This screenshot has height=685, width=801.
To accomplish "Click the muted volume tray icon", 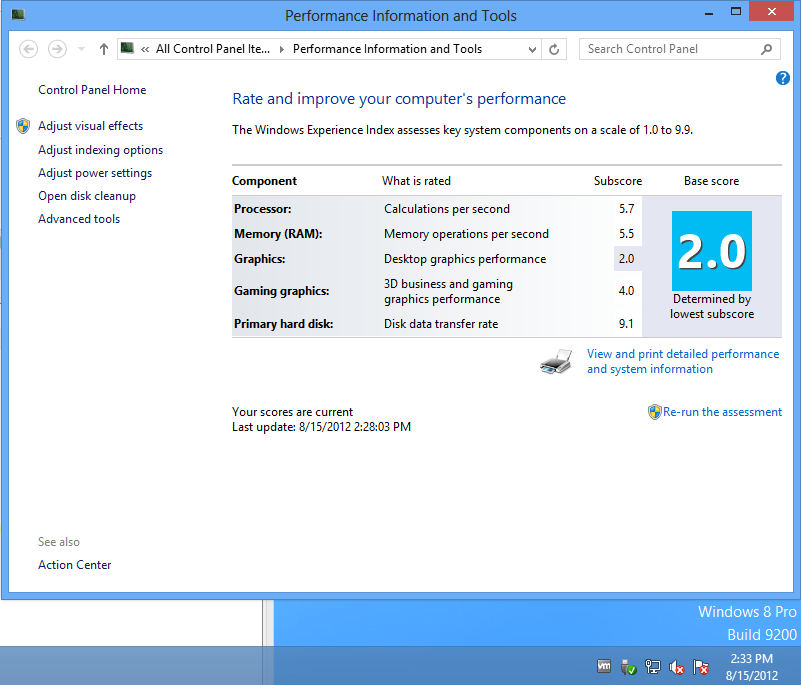I will [677, 667].
